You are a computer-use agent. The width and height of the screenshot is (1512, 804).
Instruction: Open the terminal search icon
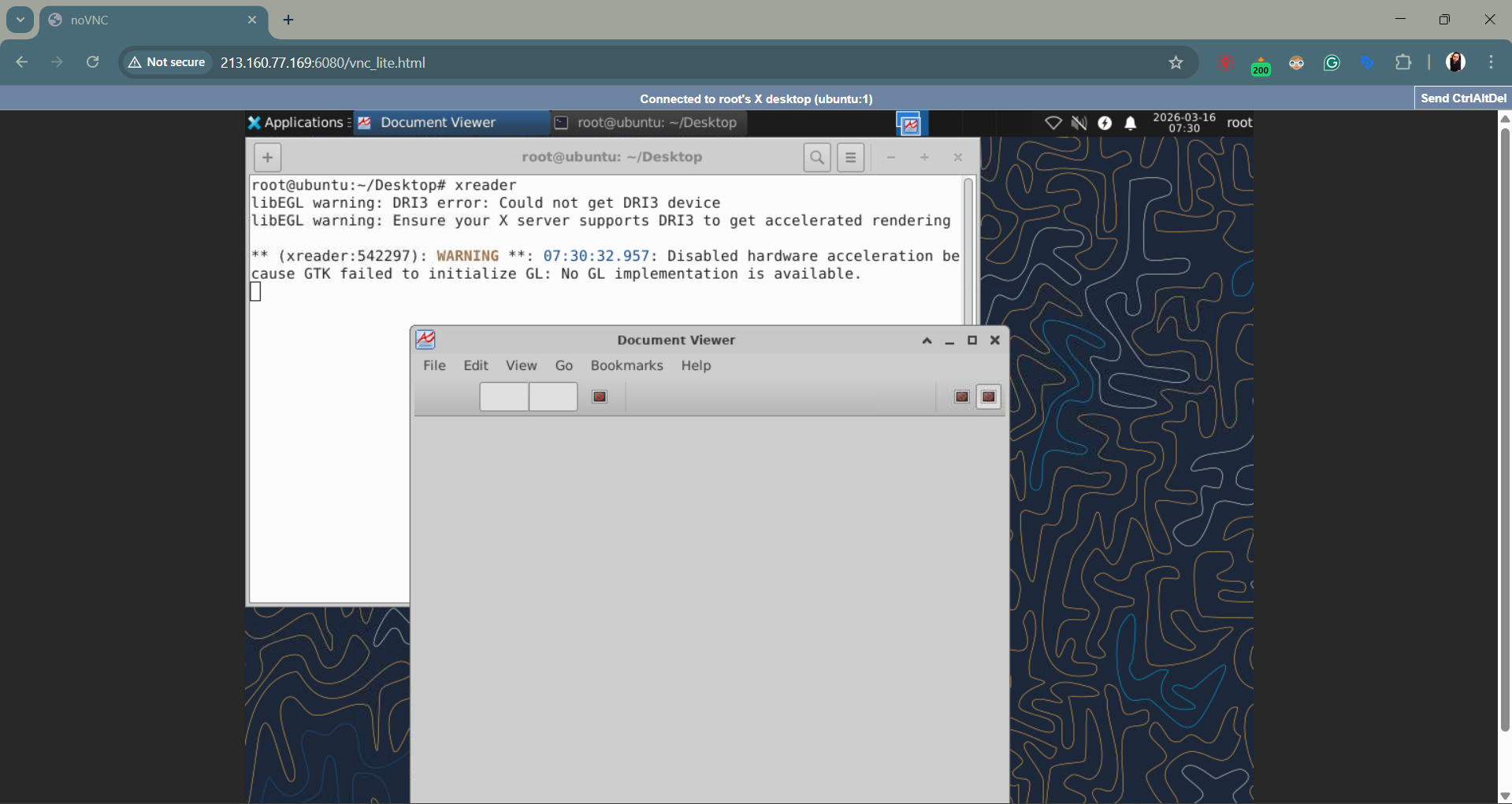tap(817, 157)
